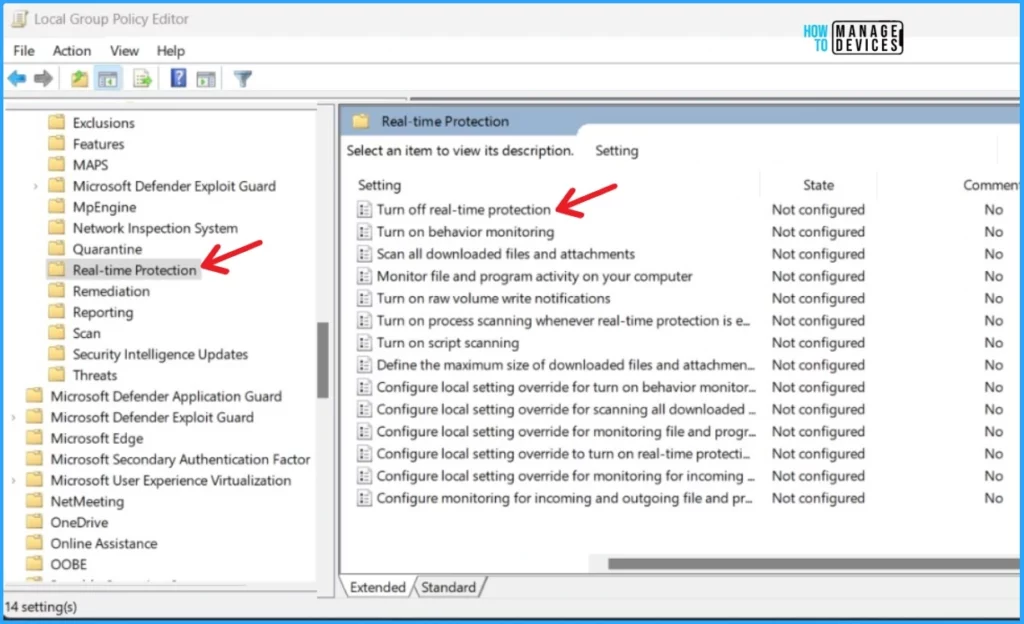Click the Forward arrow toolbar icon
This screenshot has height=624, width=1024.
(44, 79)
